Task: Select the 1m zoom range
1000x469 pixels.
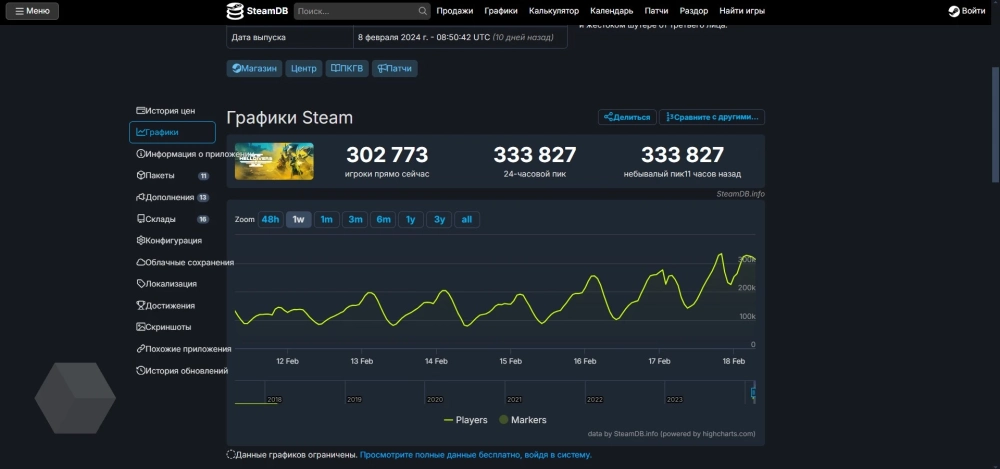Action: tap(326, 219)
